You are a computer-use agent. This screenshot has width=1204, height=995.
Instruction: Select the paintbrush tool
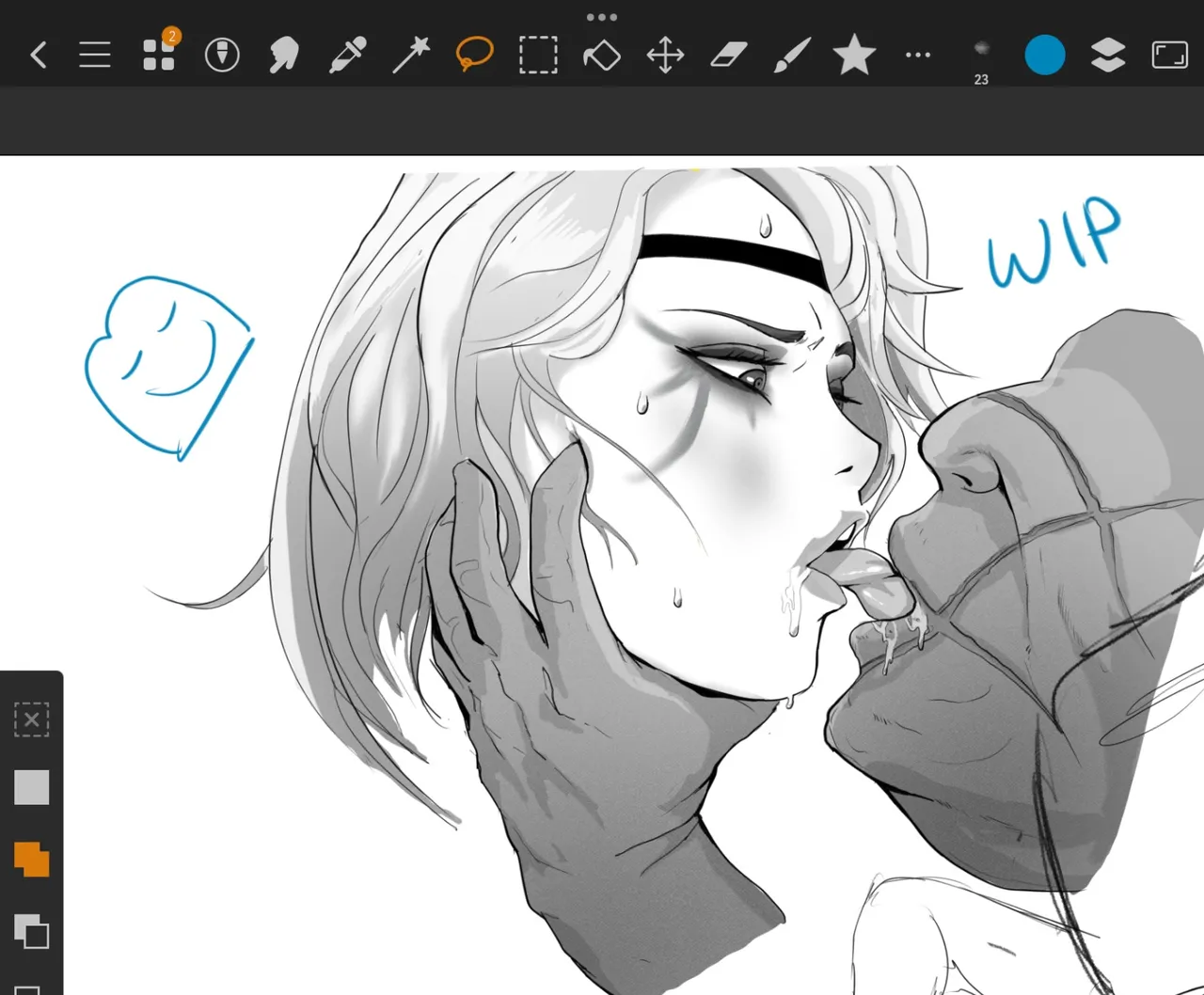pyautogui.click(x=791, y=55)
